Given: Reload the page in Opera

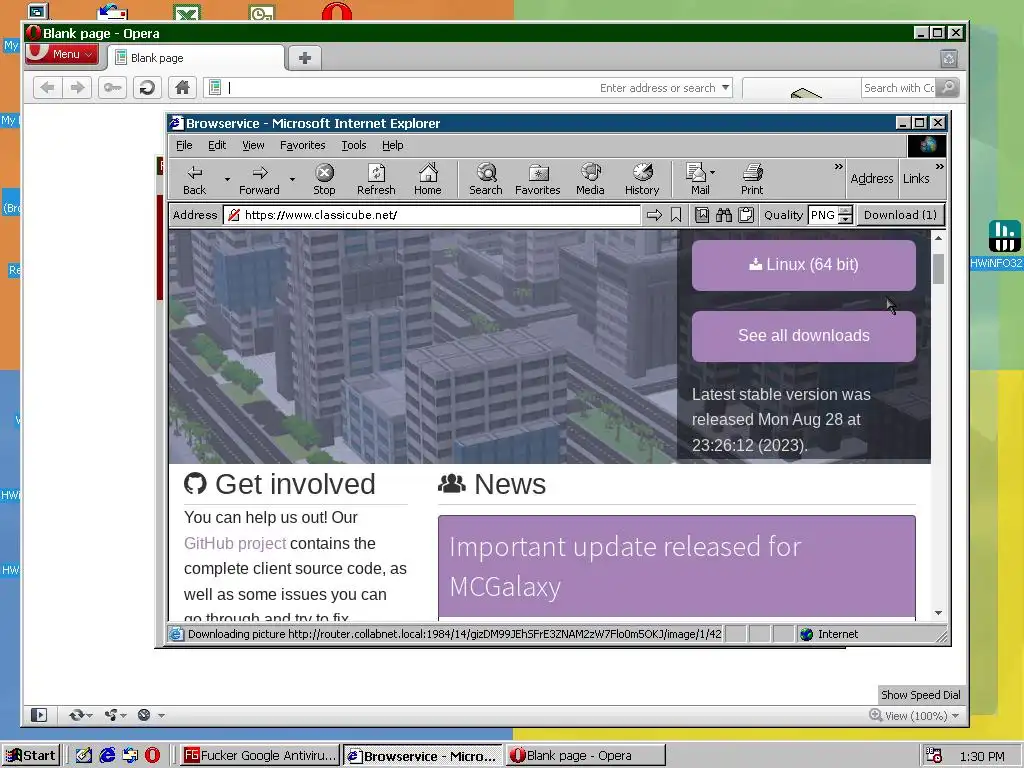Looking at the screenshot, I should (148, 88).
